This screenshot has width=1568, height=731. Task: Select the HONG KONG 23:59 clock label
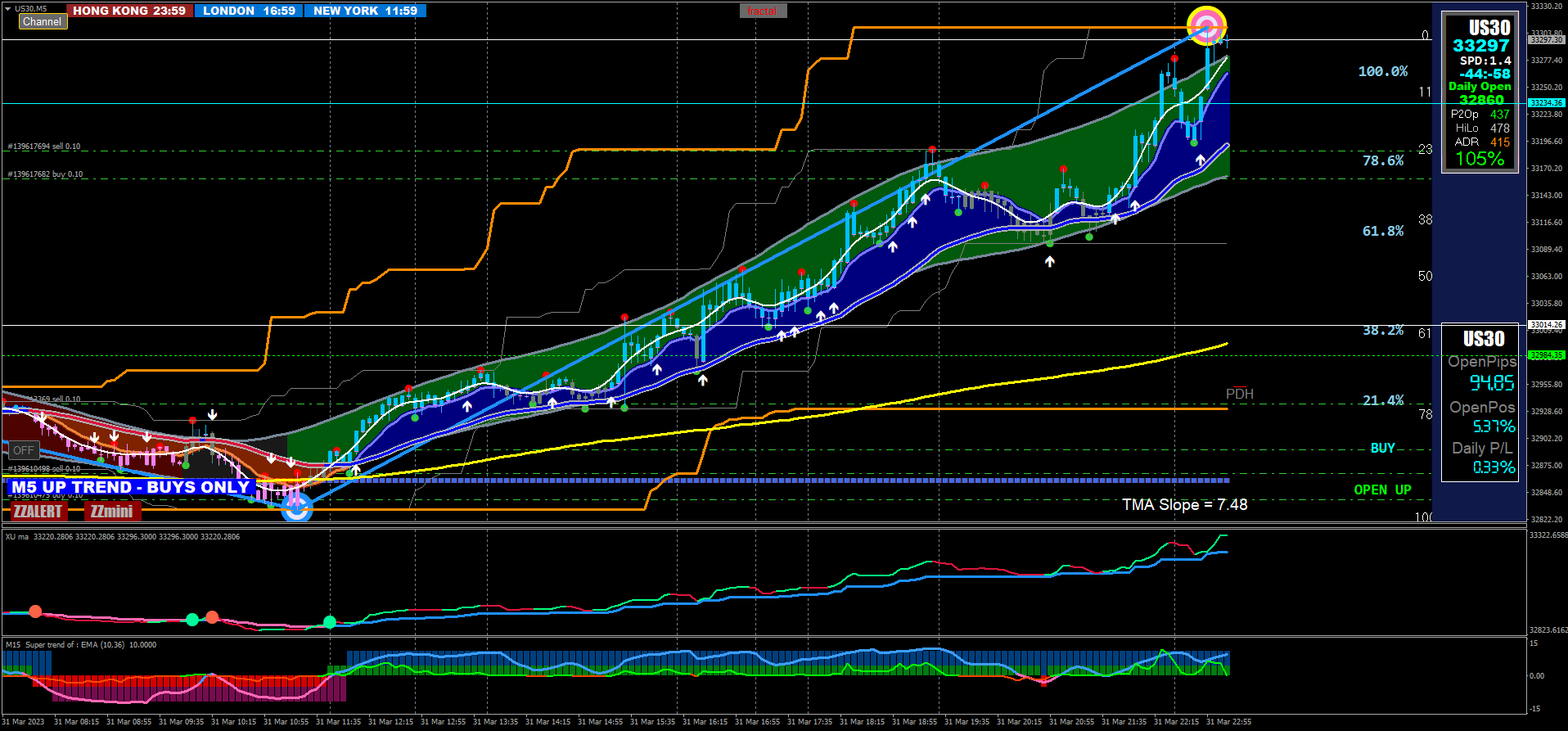click(129, 11)
